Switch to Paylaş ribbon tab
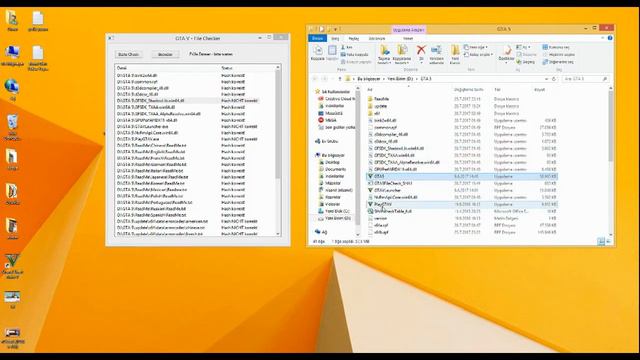640x360 pixels. pos(353,38)
